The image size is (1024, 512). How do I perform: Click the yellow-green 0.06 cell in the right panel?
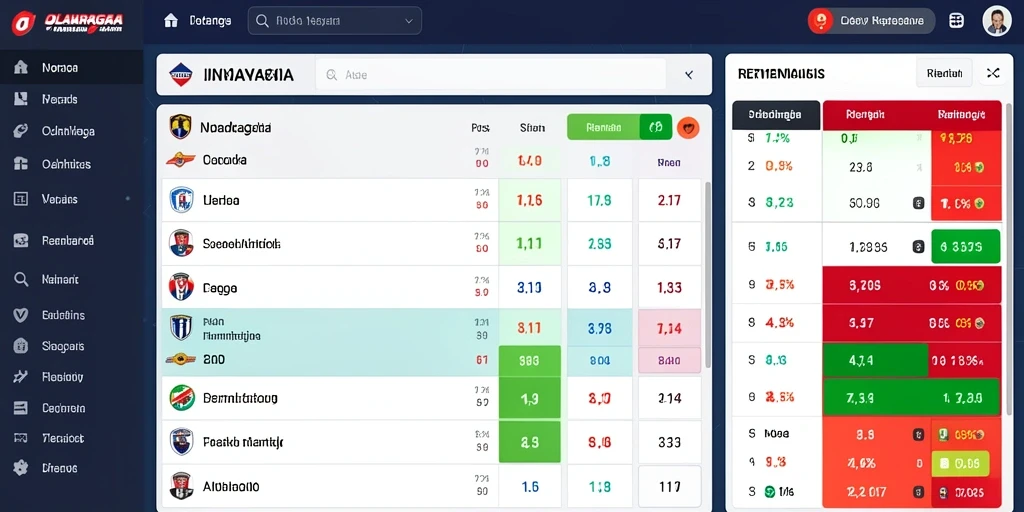pyautogui.click(x=960, y=464)
